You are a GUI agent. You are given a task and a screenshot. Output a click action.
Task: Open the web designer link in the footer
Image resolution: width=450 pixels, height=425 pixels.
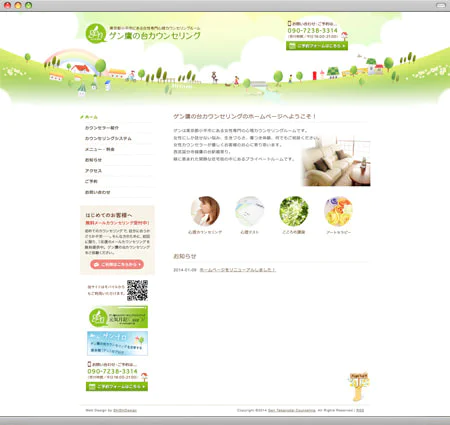point(125,410)
